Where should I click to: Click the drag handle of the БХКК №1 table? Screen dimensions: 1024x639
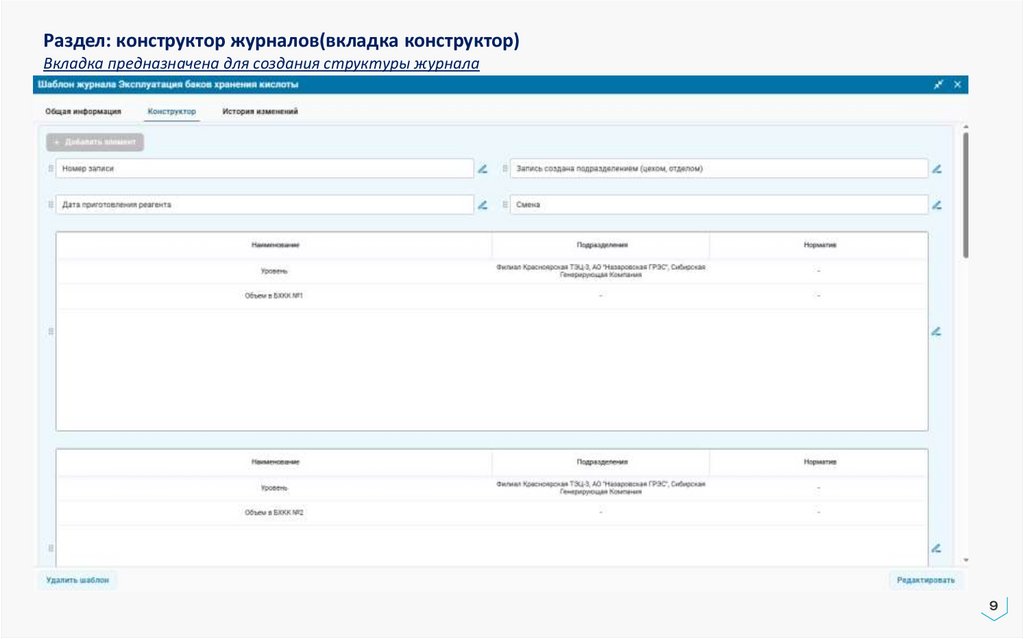(50, 331)
